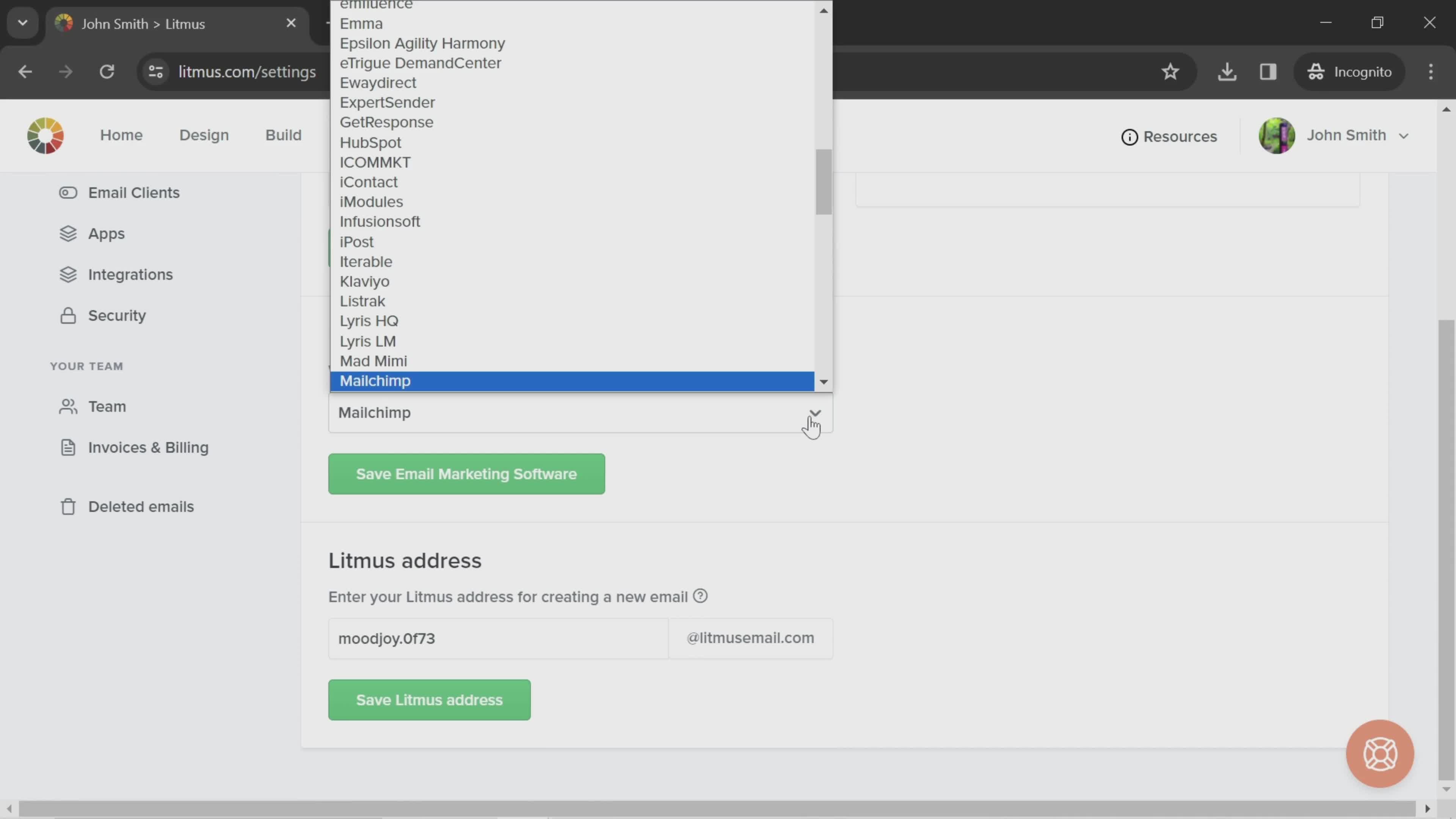Screen dimensions: 1456x819
Task: Navigate to Invoices and Billing
Action: [148, 447]
